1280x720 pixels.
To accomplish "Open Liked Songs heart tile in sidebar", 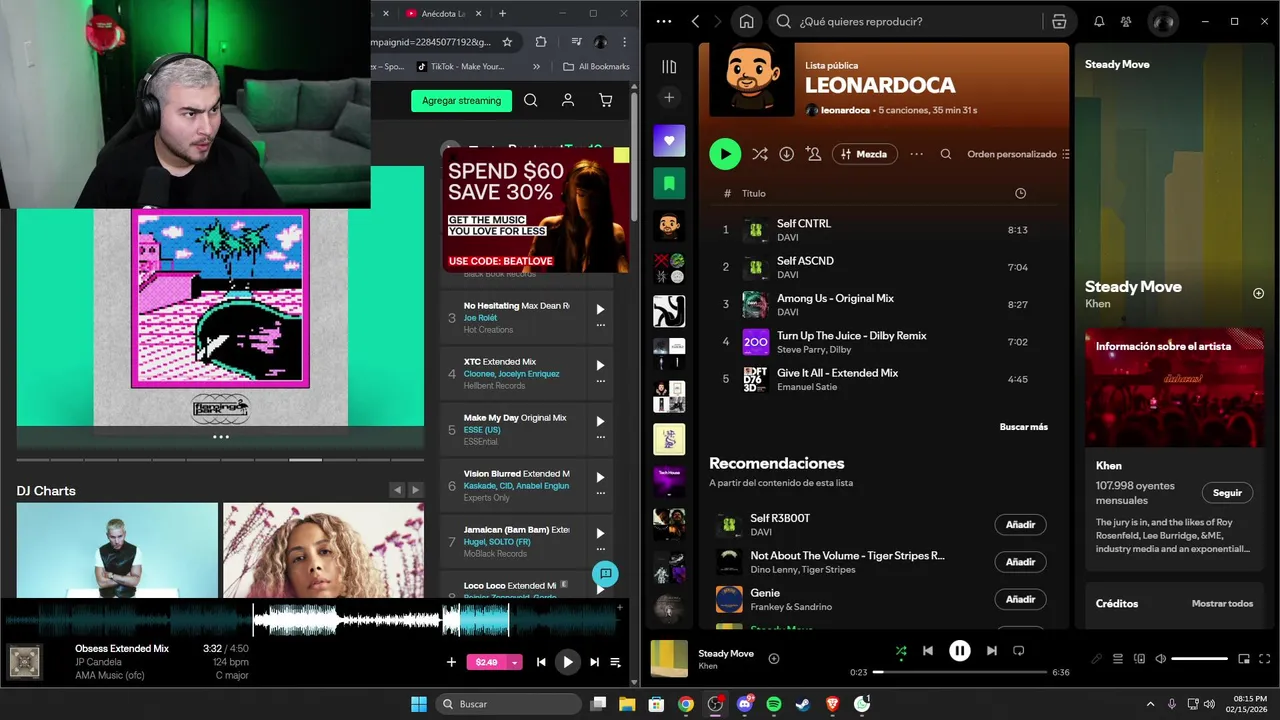I will point(669,140).
